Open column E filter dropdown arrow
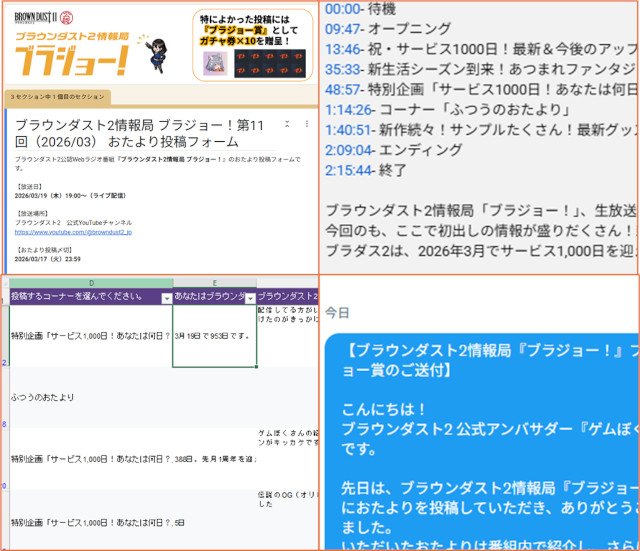Image resolution: width=640 pixels, height=551 pixels. click(250, 298)
